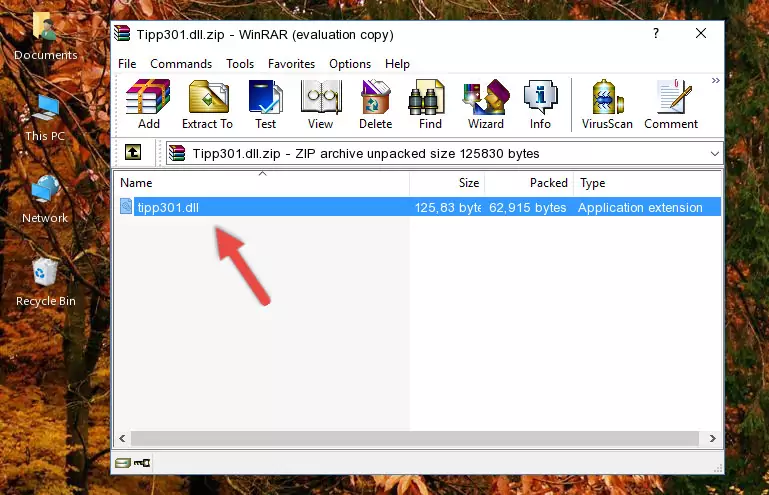
Task: Open the Help menu
Action: click(x=397, y=64)
